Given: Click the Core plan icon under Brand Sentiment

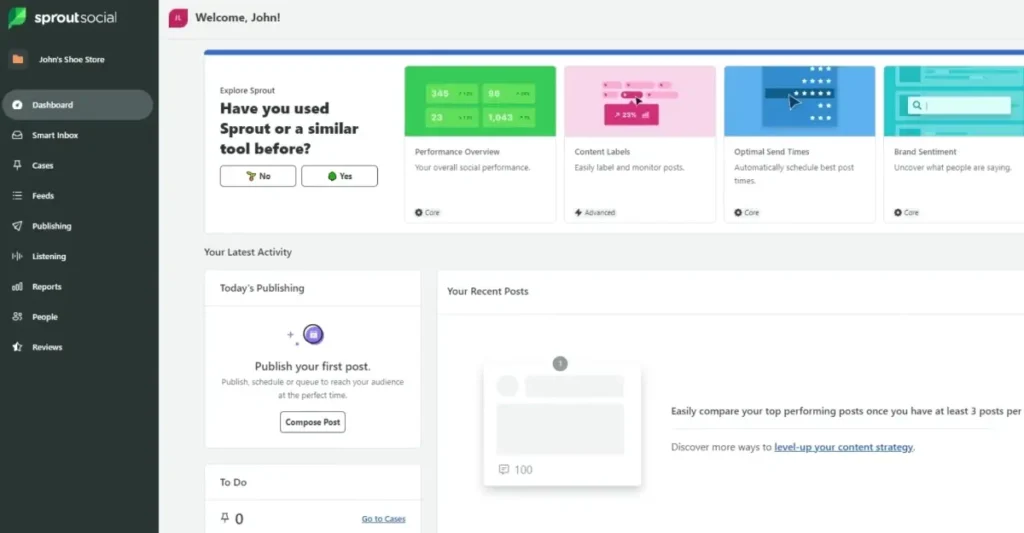Looking at the screenshot, I should (898, 212).
